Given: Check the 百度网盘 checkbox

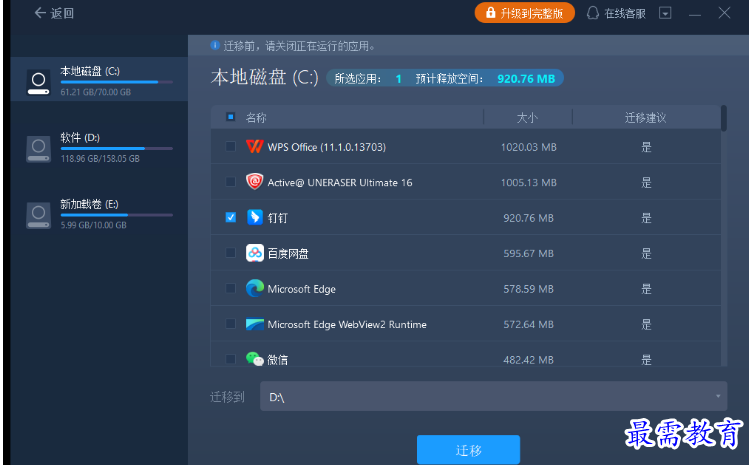Looking at the screenshot, I should click(x=231, y=253).
